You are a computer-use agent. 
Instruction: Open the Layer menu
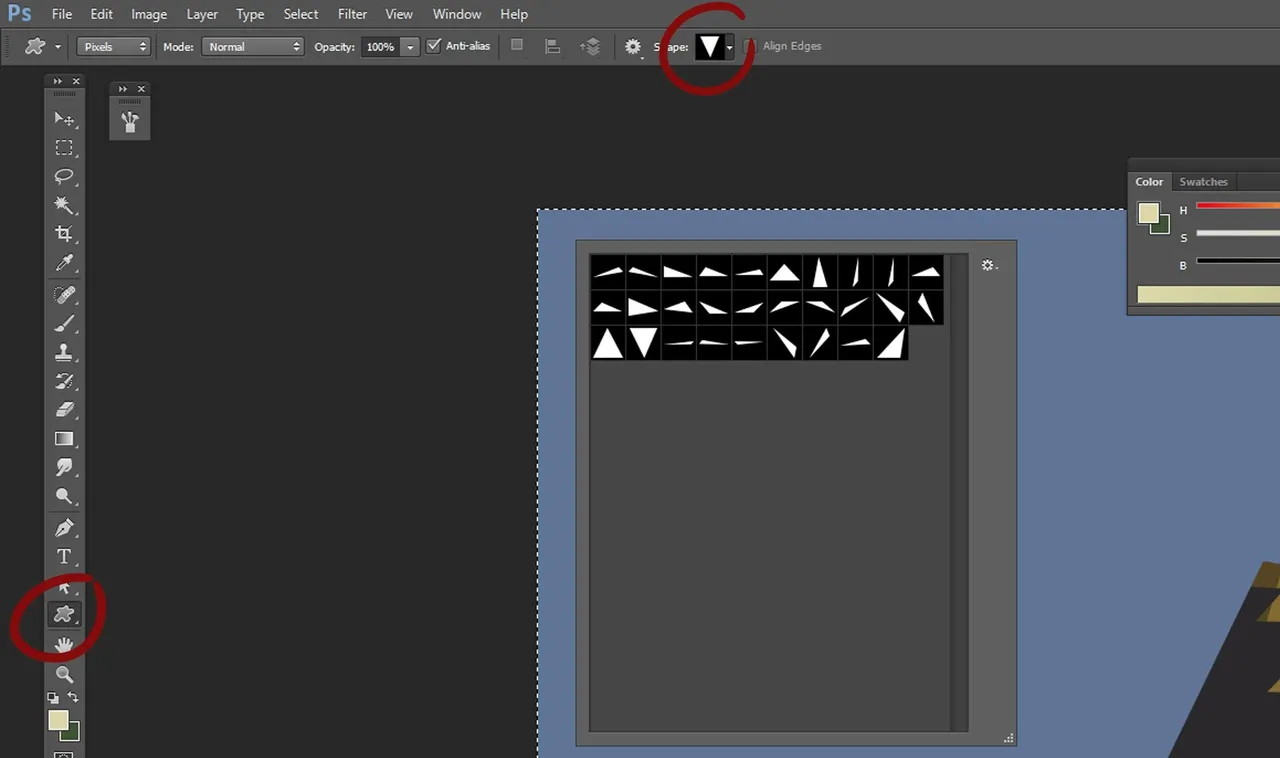click(x=202, y=15)
